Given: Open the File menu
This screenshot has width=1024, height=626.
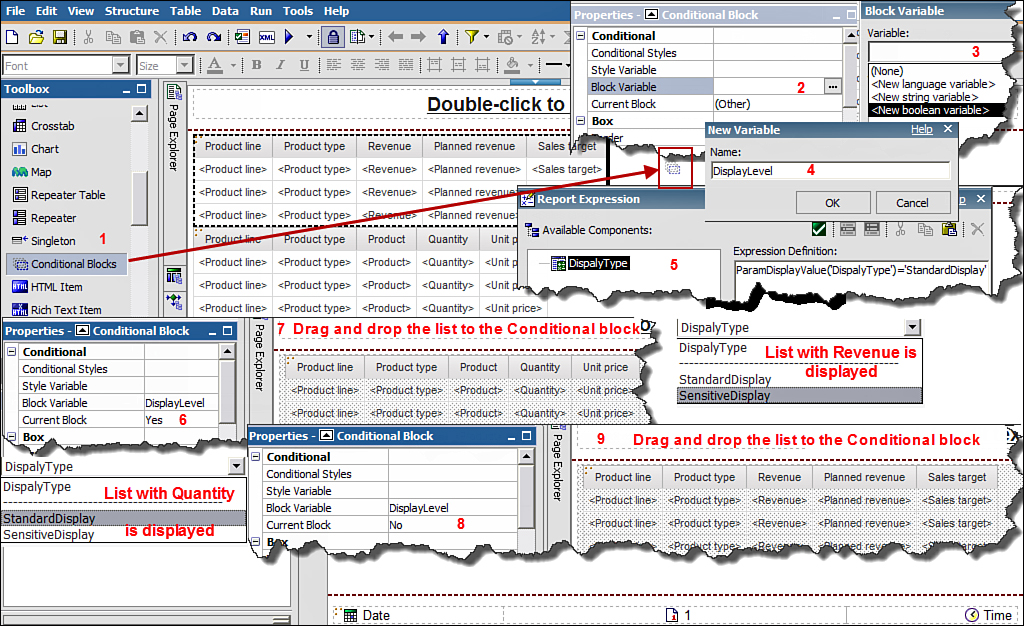Looking at the screenshot, I should pyautogui.click(x=15, y=11).
